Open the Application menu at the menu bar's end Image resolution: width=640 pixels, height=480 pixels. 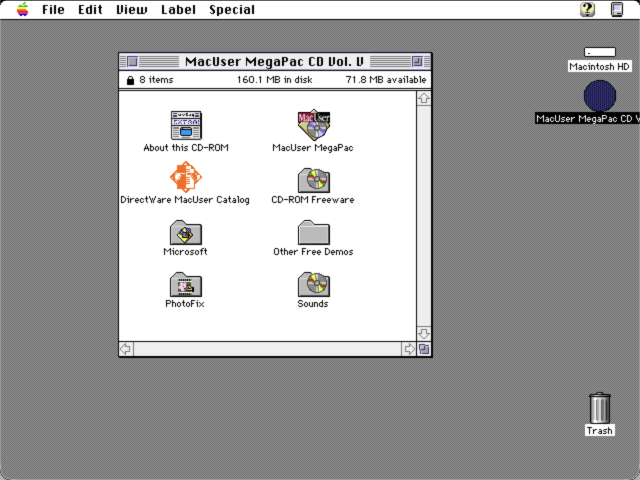click(x=617, y=9)
